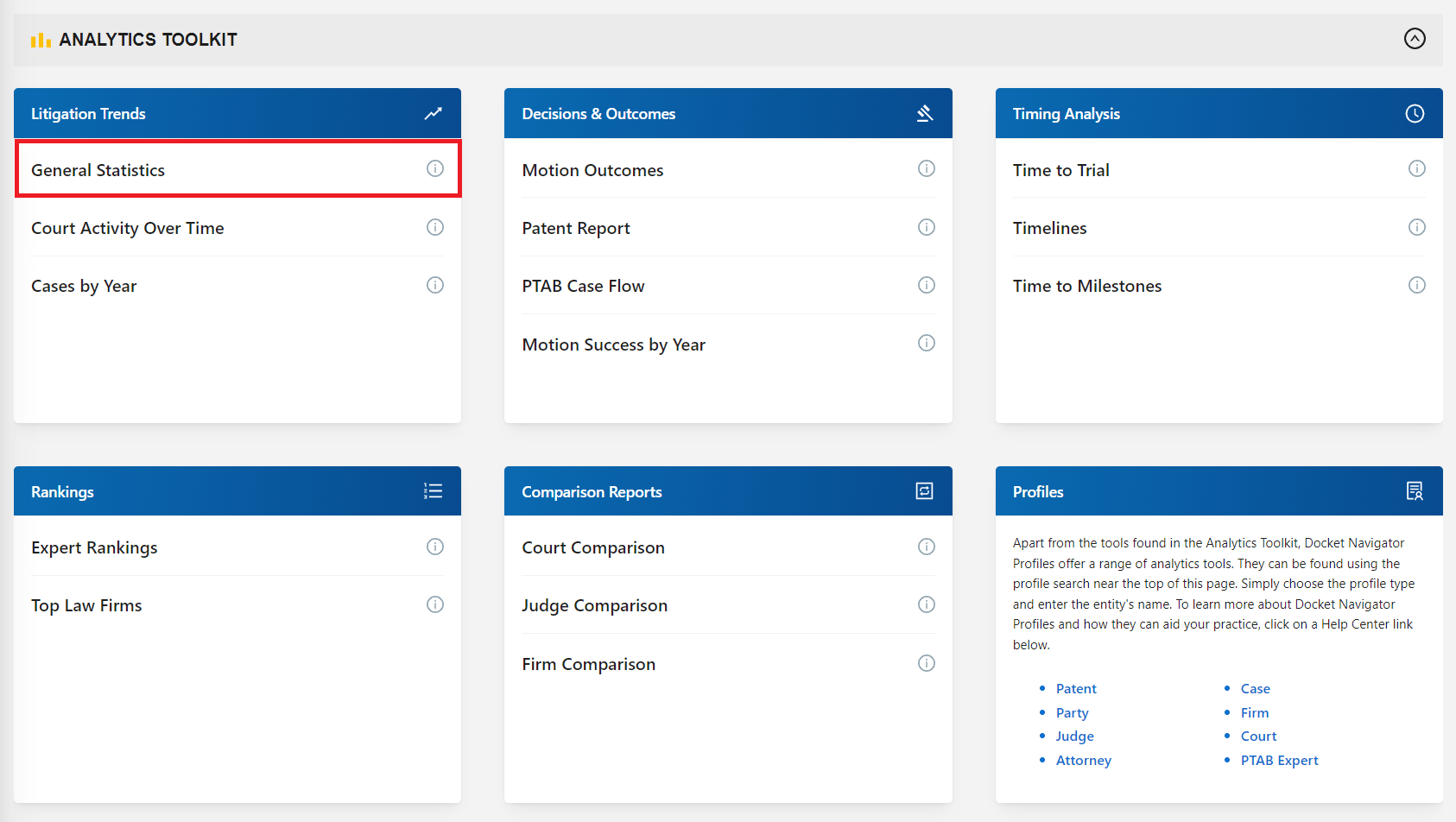
Task: Click the list icon on Rankings header
Action: click(433, 490)
